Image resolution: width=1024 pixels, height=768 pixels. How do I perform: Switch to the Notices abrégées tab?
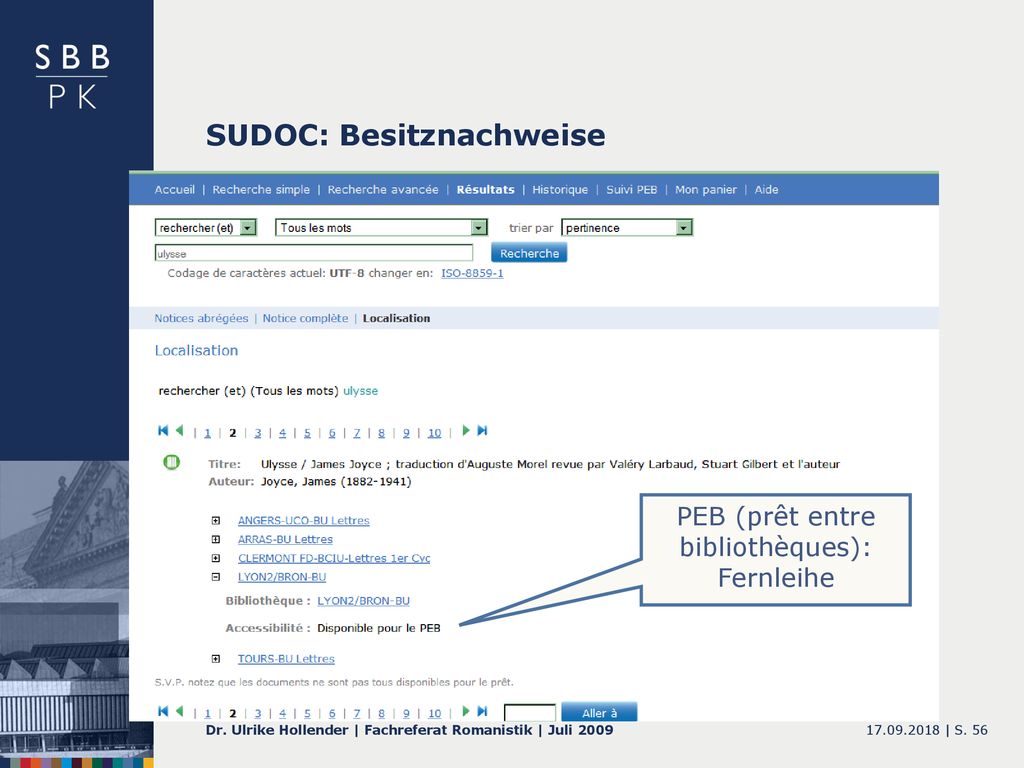point(201,318)
